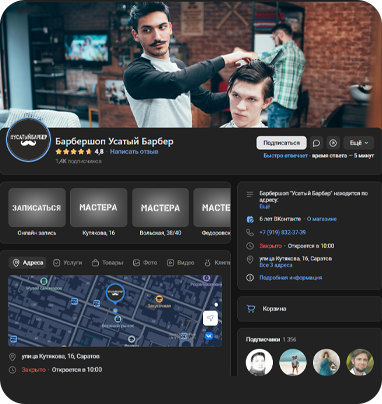Open the bearded subscriber's avatar

360,362
